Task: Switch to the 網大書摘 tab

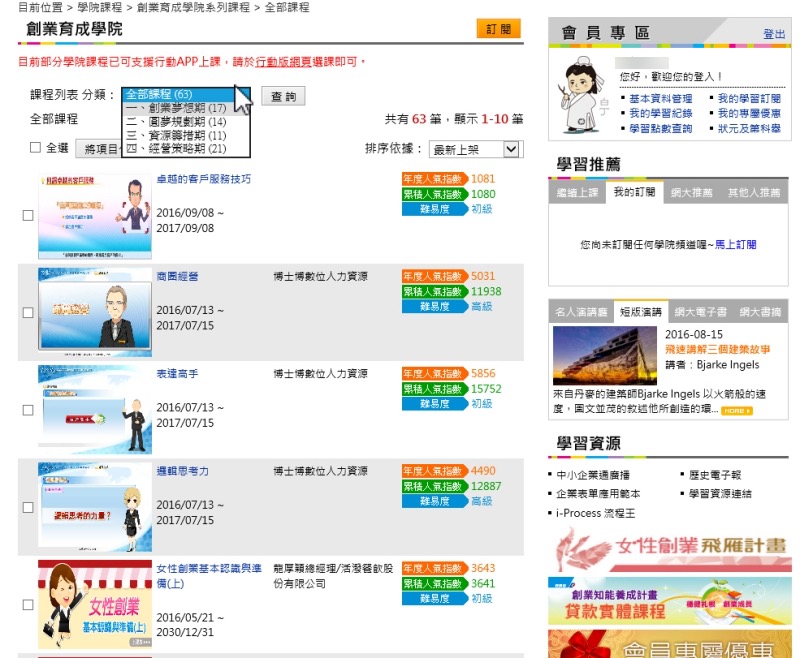Action: [760, 312]
